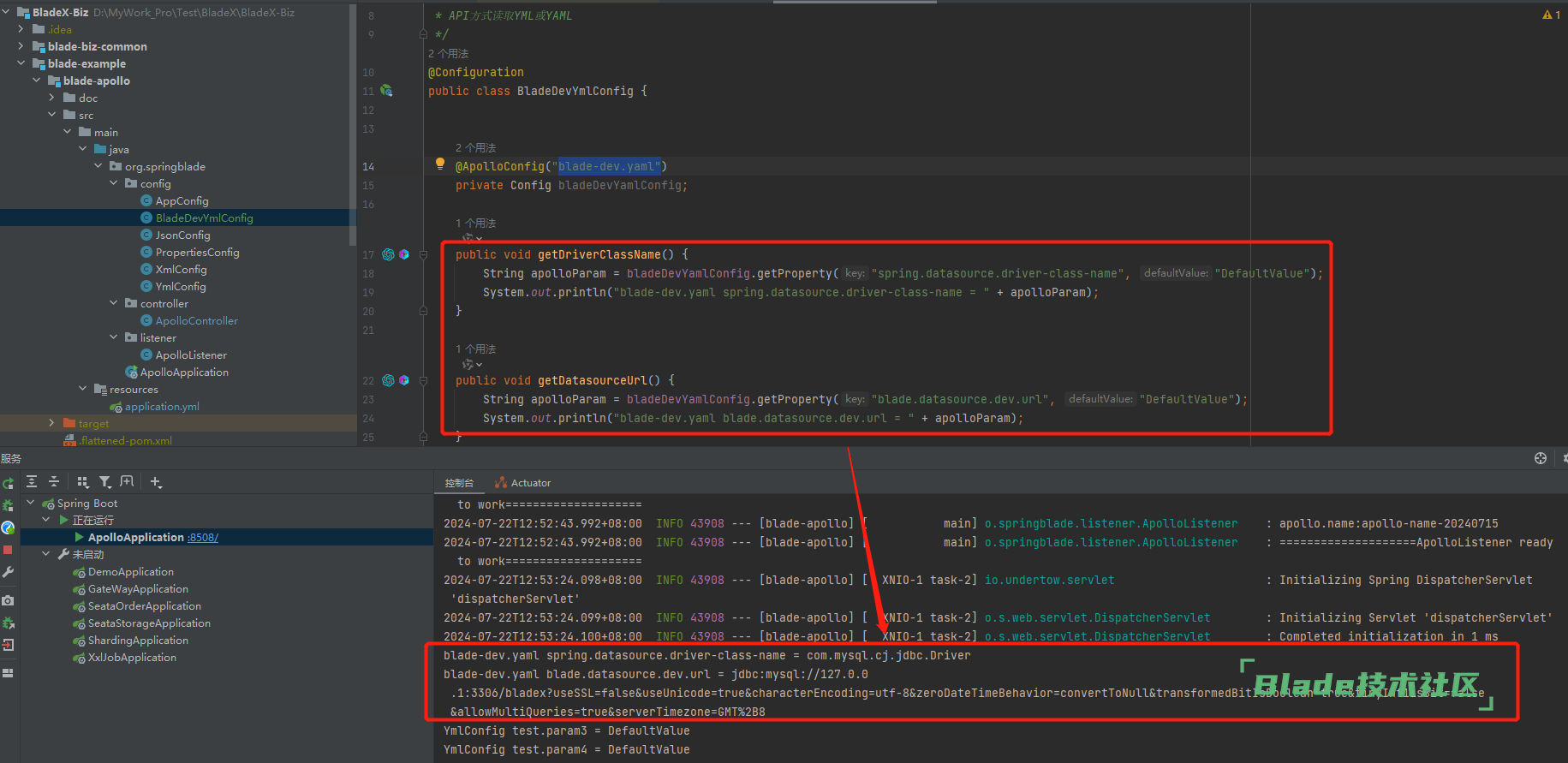This screenshot has height=763, width=1568.
Task: Expand the blade-biz-common module
Action: click(x=21, y=46)
